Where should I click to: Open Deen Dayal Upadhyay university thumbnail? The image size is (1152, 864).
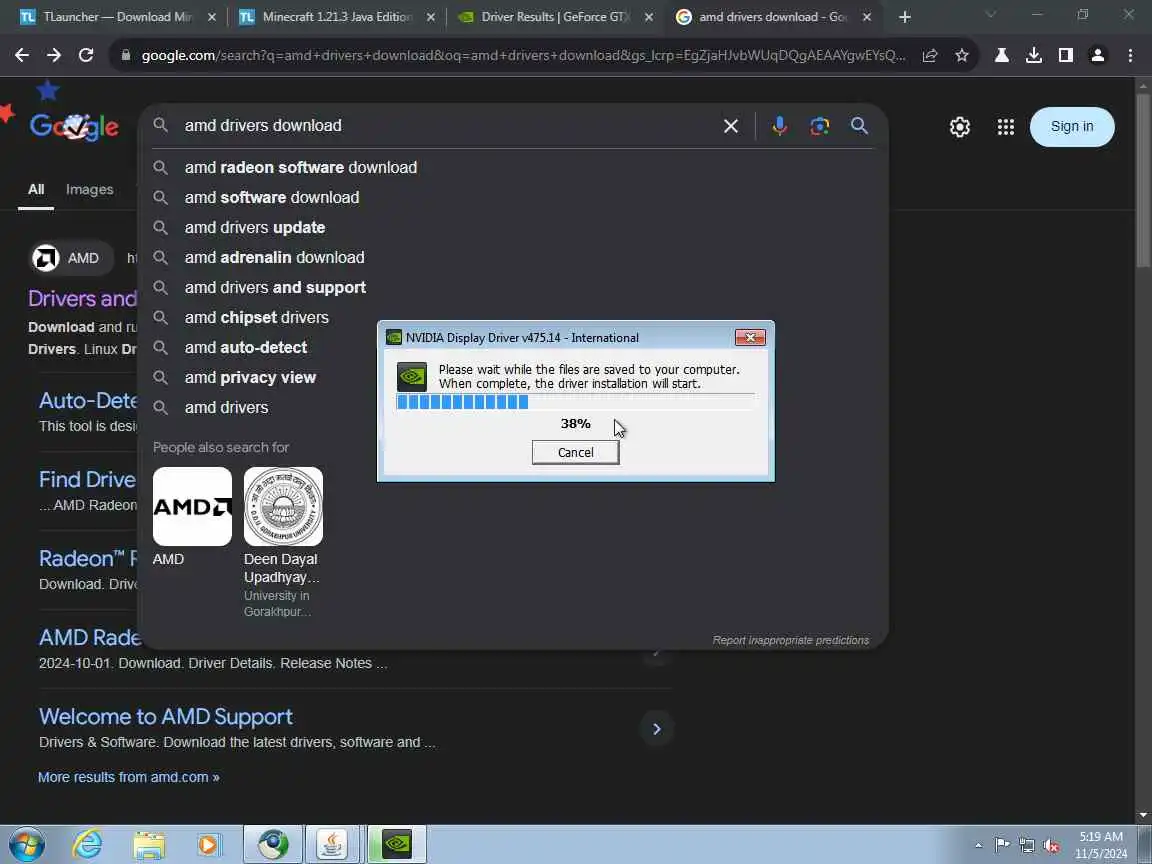[283, 506]
